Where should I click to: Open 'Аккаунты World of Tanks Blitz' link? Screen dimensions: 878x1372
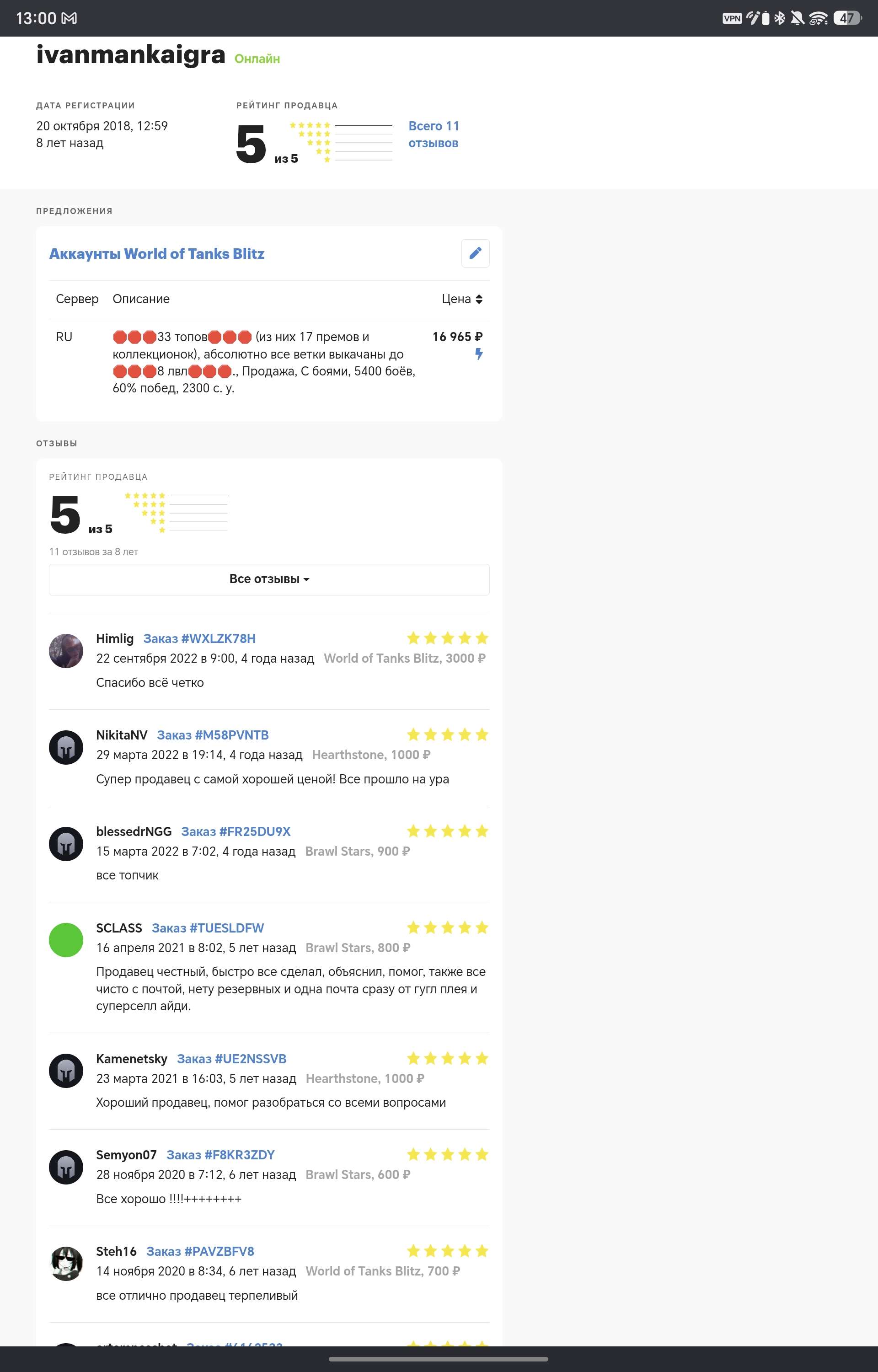[x=157, y=254]
